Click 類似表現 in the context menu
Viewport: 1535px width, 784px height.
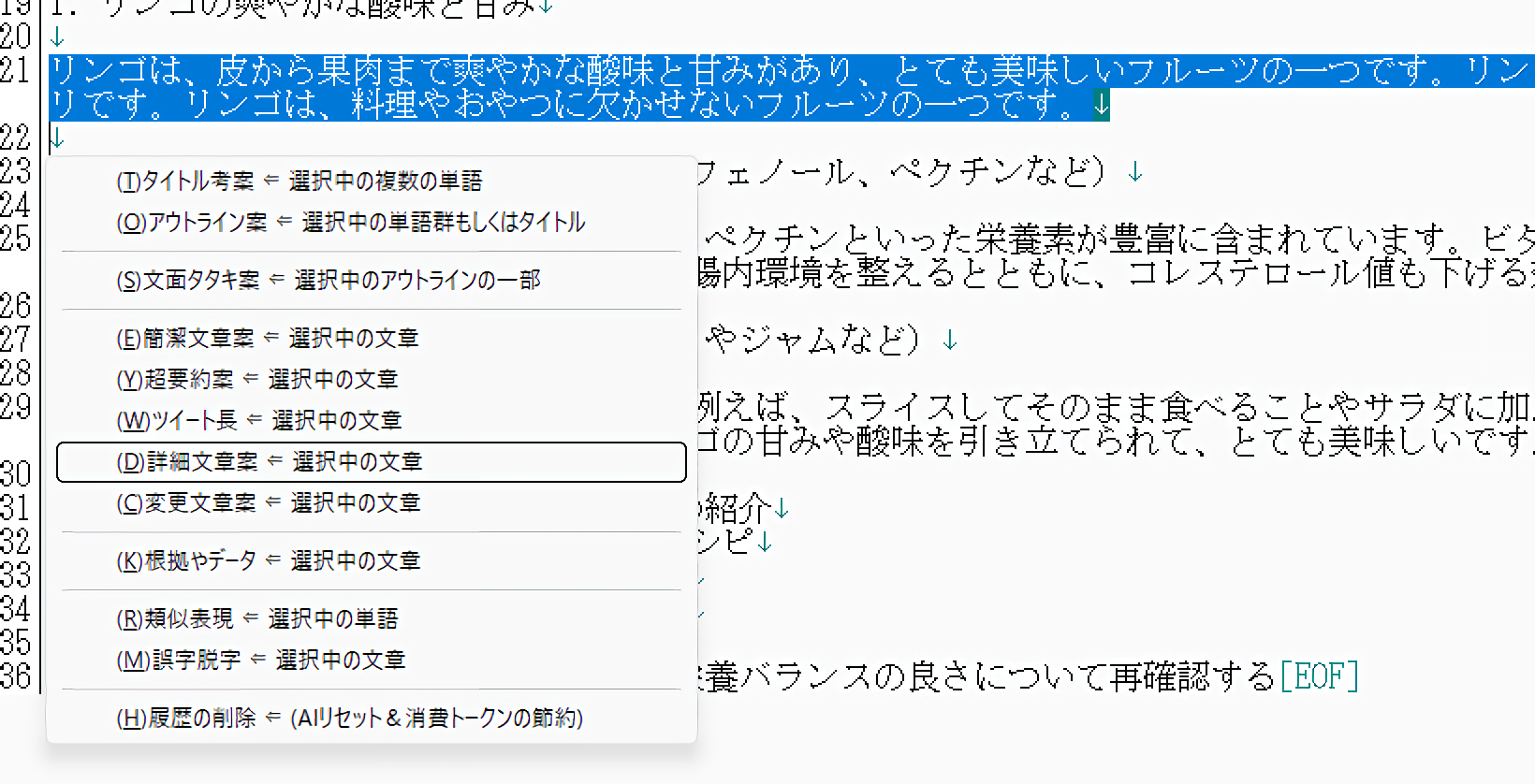point(256,618)
